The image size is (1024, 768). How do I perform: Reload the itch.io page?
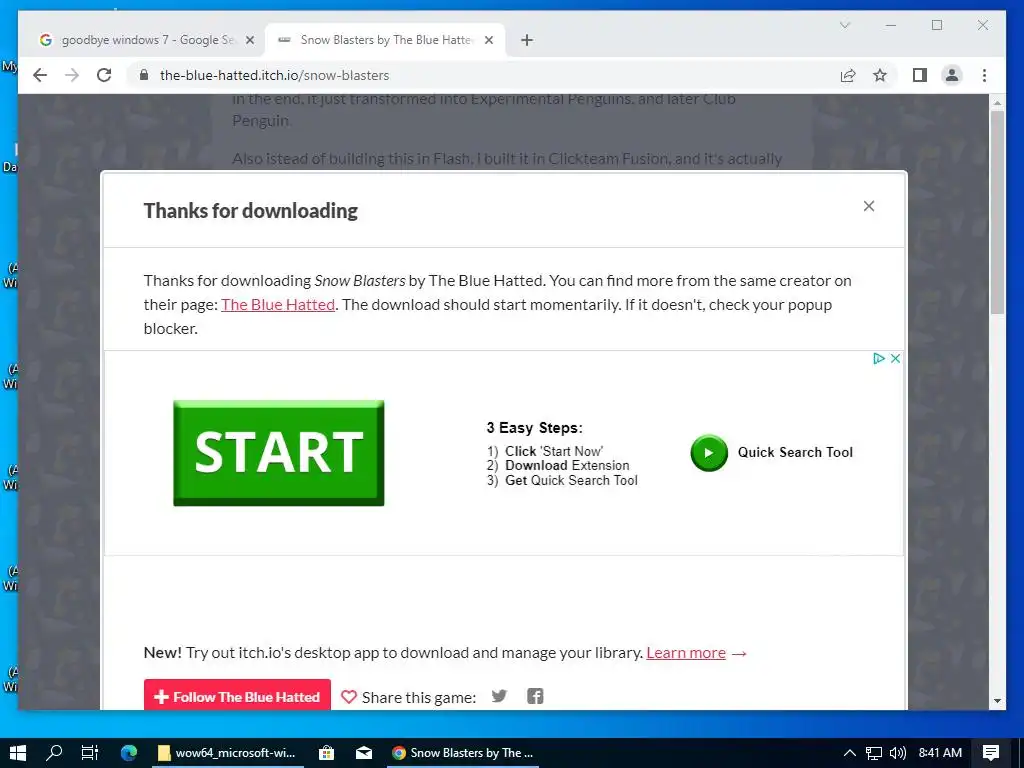pyautogui.click(x=104, y=75)
